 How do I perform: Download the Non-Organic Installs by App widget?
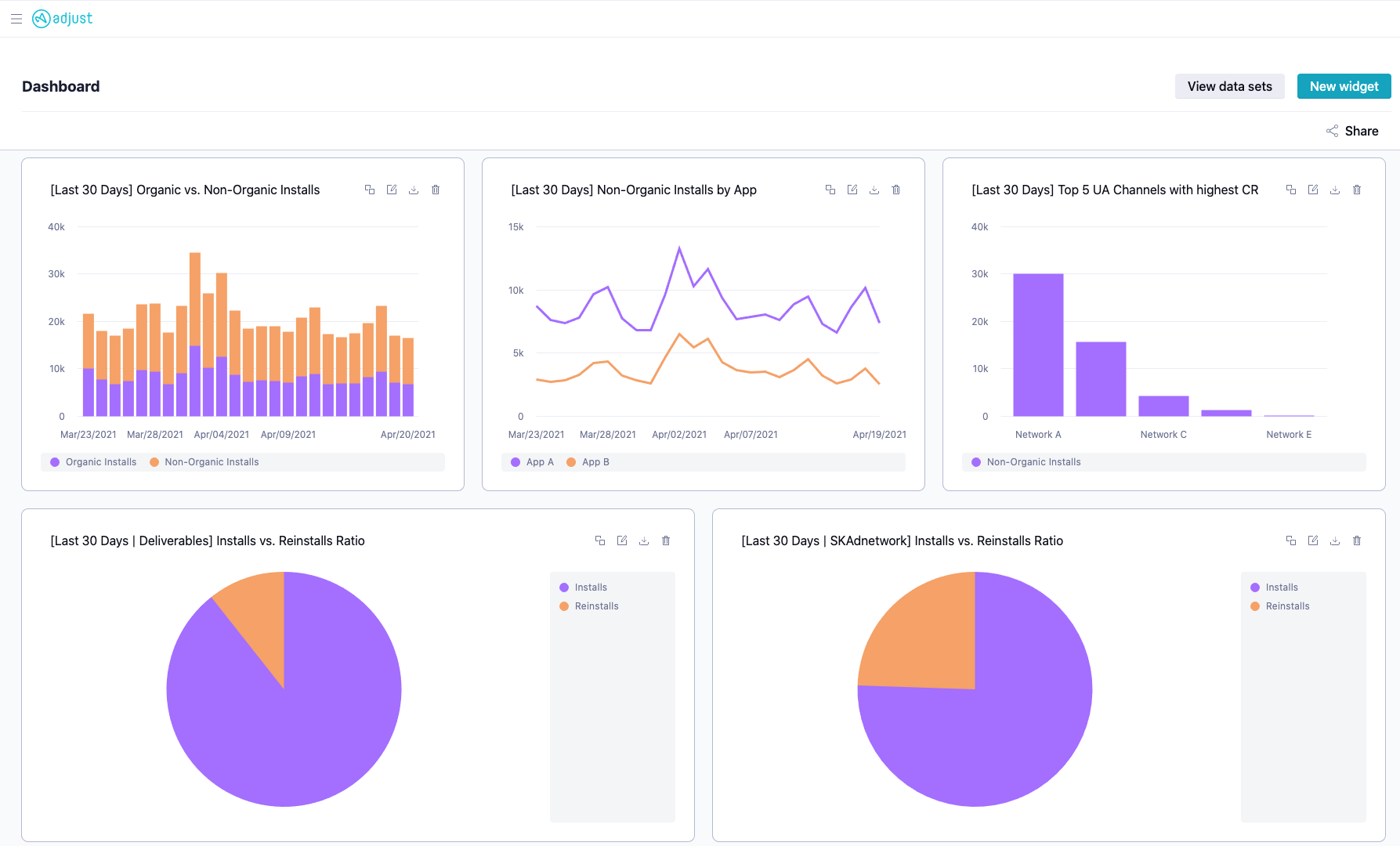(x=874, y=190)
